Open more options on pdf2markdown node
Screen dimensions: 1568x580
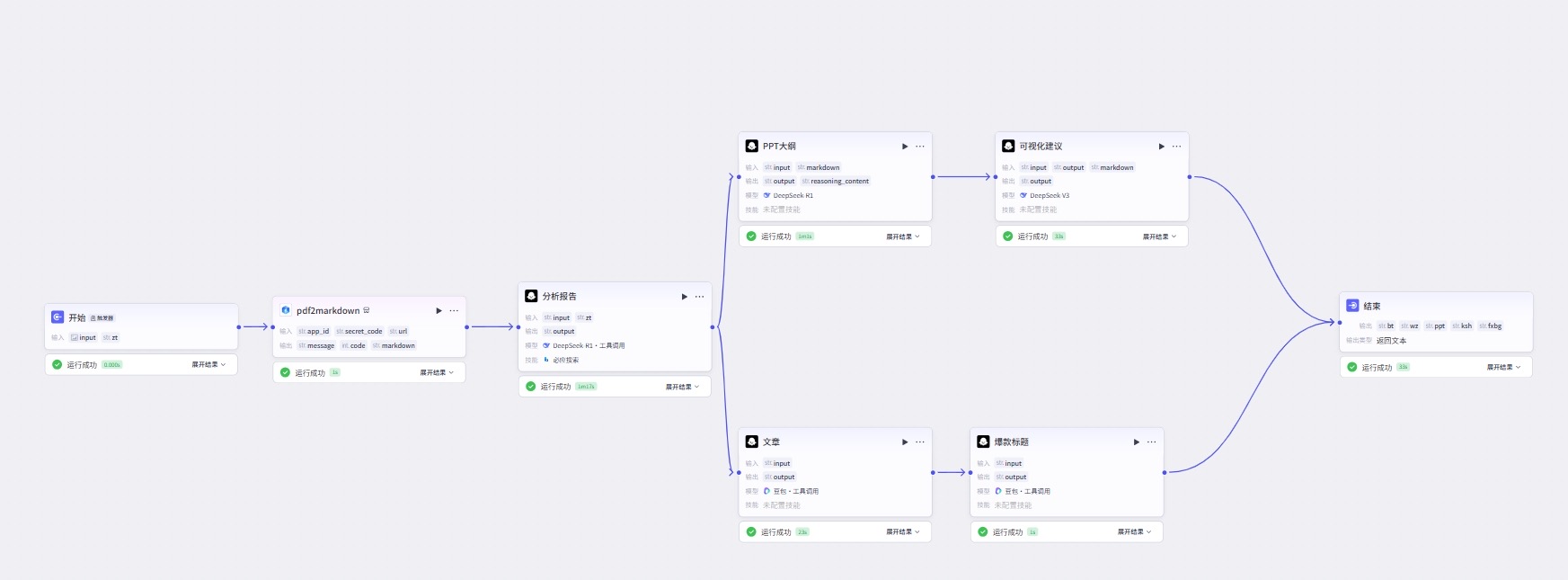click(x=454, y=311)
